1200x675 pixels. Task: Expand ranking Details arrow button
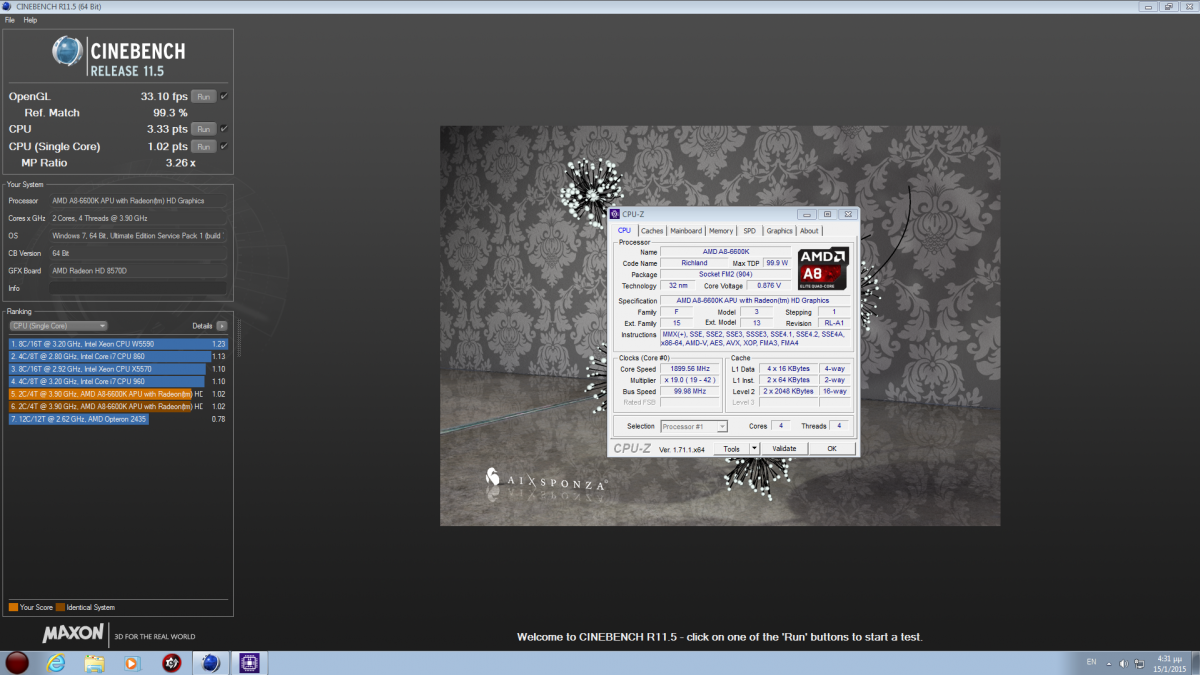coord(221,326)
